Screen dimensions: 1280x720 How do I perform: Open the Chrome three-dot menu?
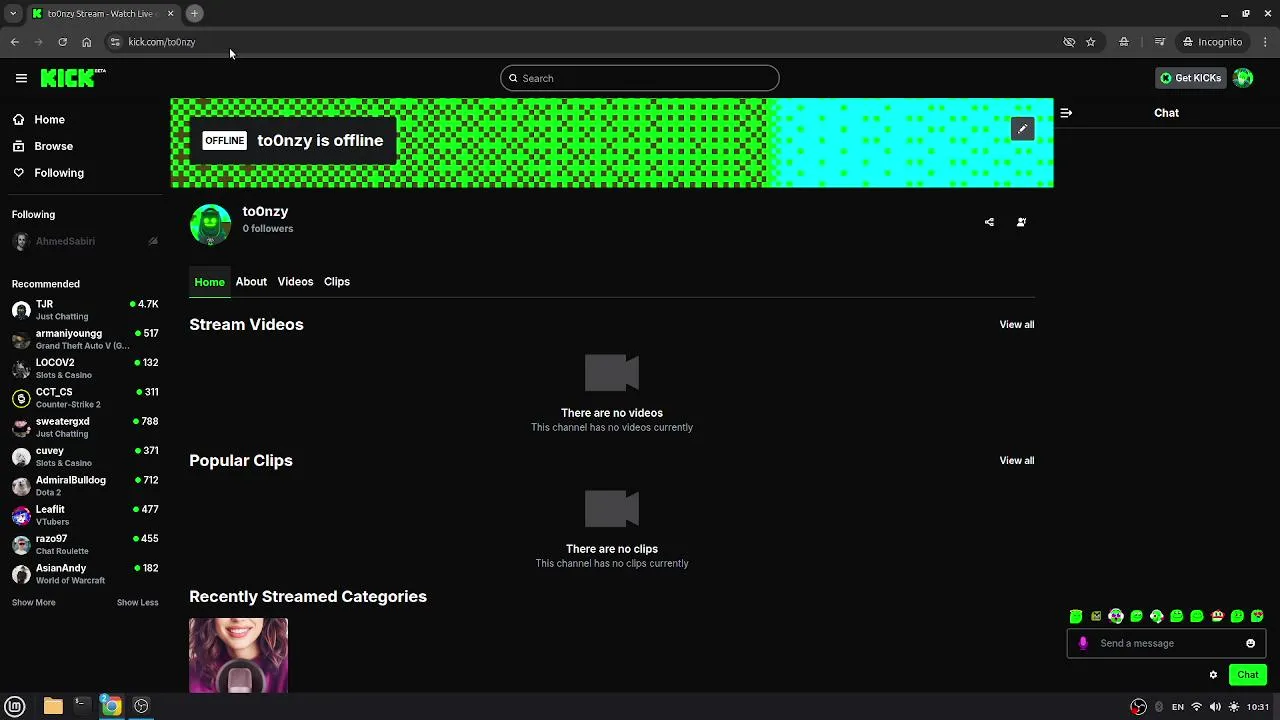tap(1266, 42)
